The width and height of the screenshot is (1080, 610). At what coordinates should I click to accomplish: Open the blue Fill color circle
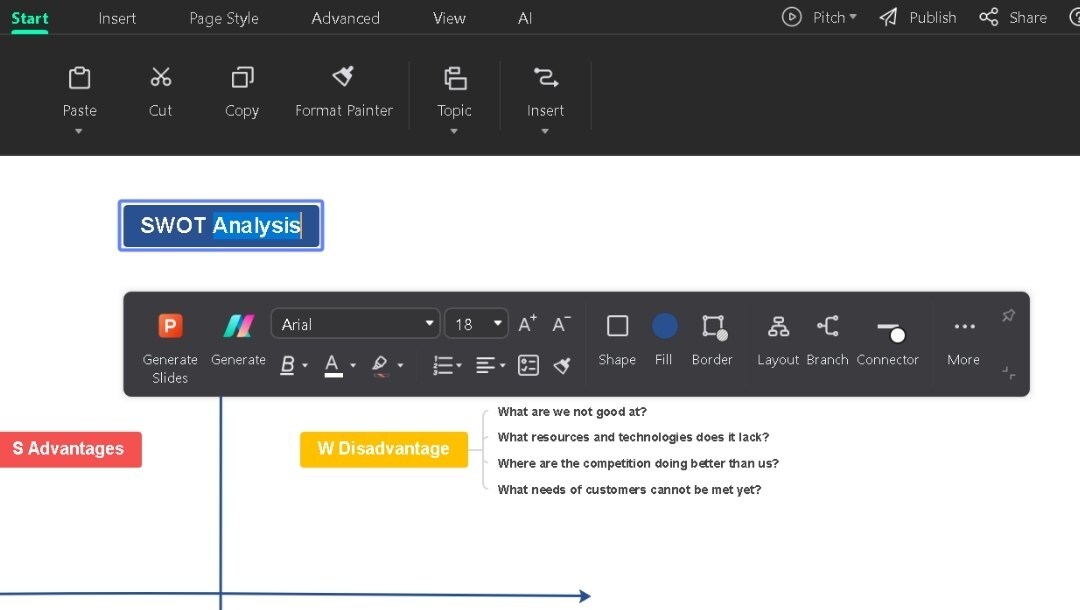click(x=664, y=326)
